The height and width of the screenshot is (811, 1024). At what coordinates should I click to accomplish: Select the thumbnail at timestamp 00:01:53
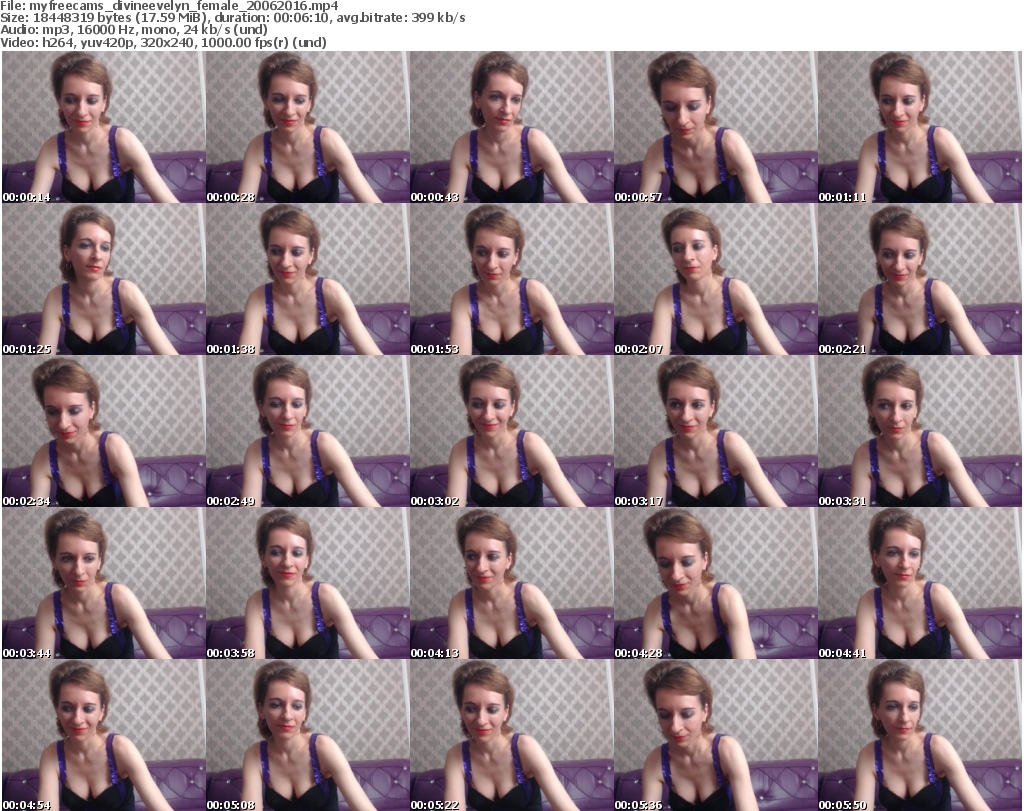pos(511,279)
